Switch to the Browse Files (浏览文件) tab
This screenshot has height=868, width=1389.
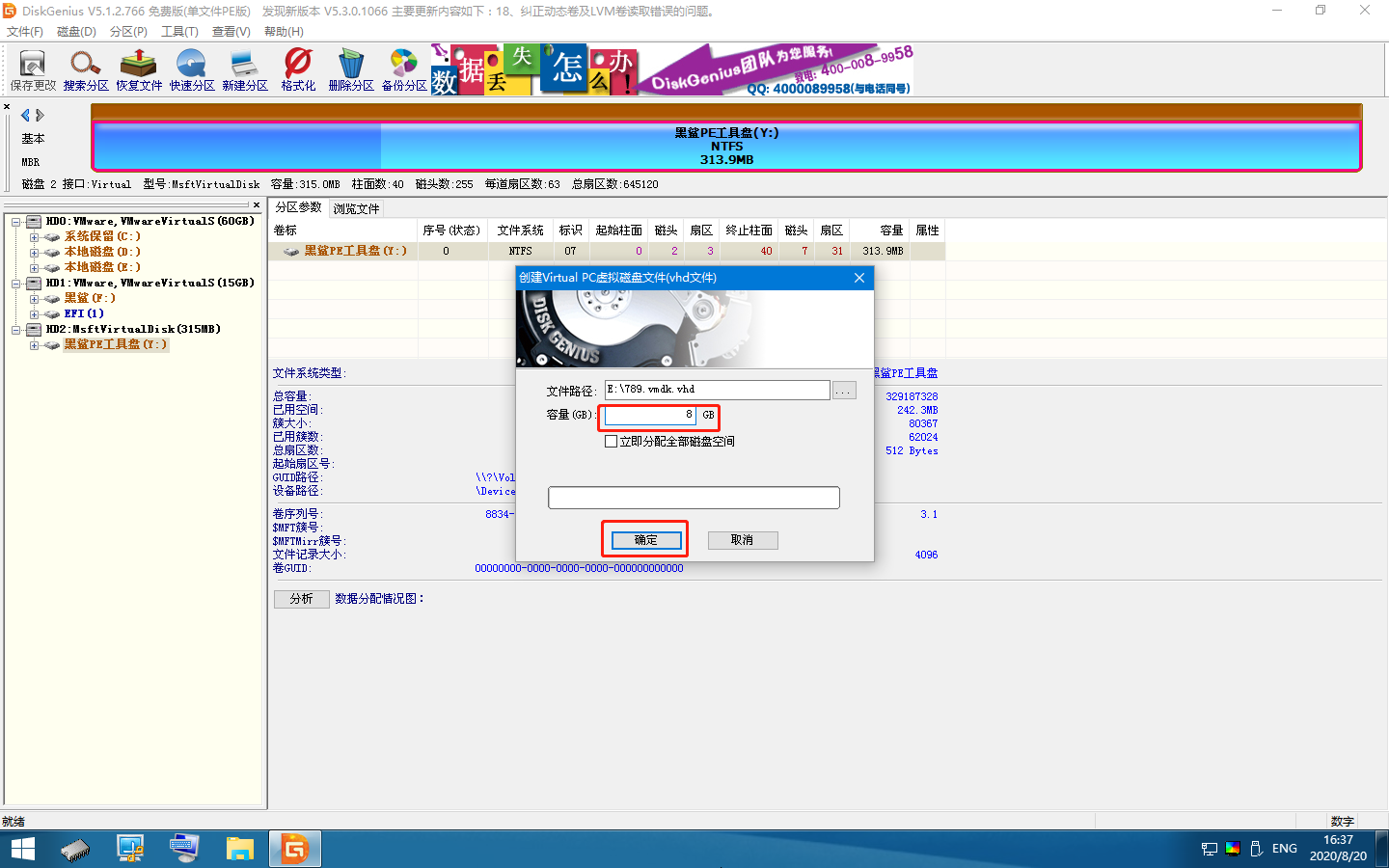tap(356, 208)
